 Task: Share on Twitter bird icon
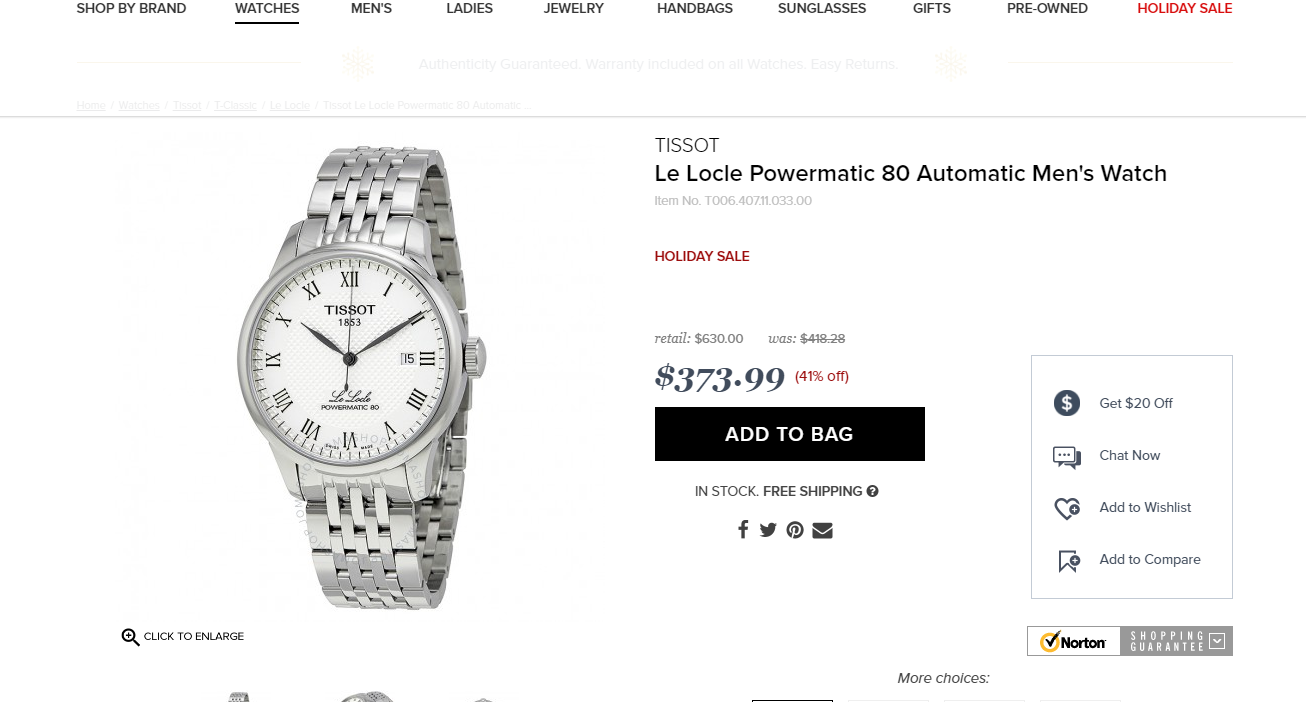[x=768, y=530]
